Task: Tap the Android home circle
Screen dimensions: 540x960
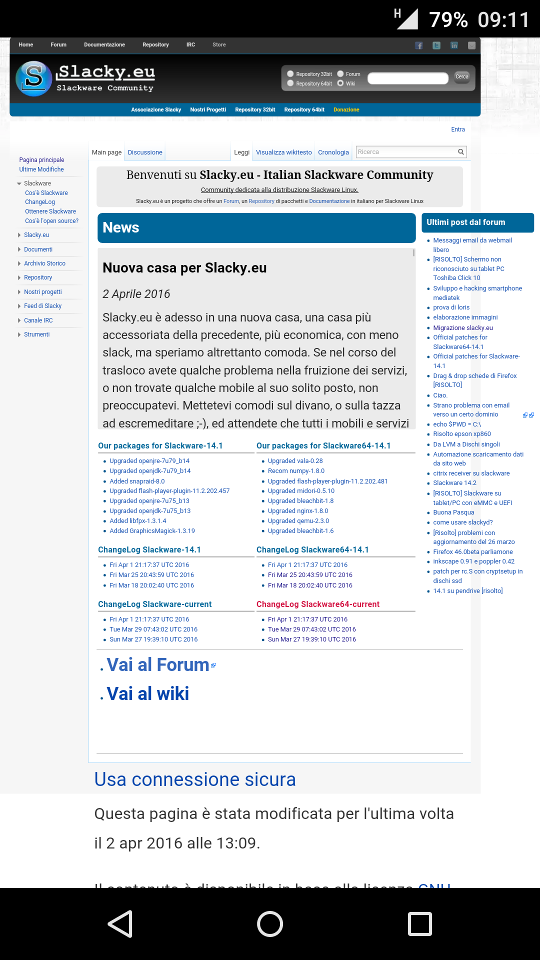Action: point(270,923)
